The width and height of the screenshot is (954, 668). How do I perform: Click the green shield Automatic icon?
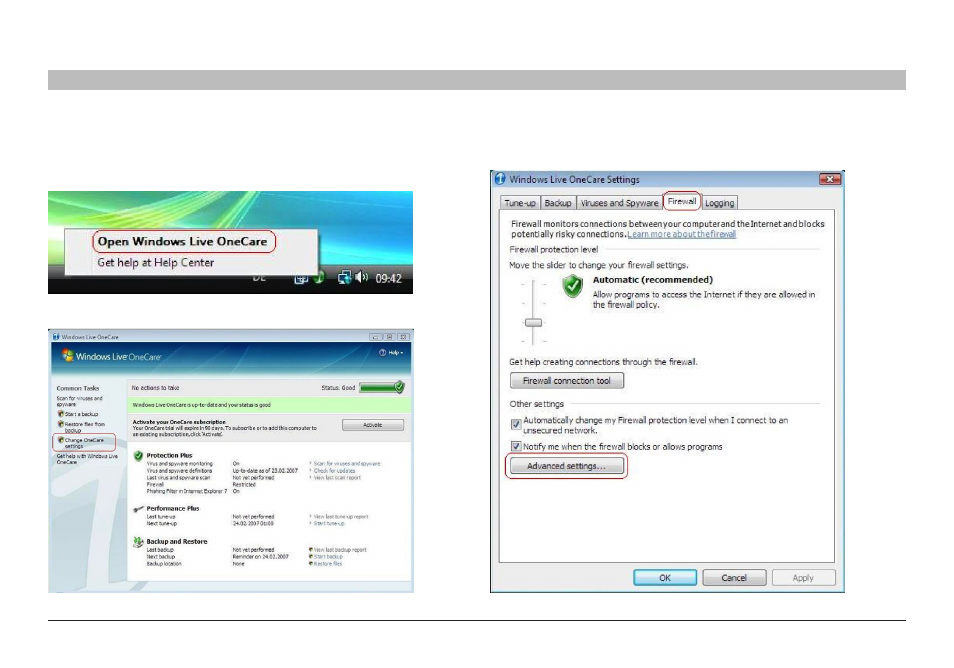(x=573, y=286)
